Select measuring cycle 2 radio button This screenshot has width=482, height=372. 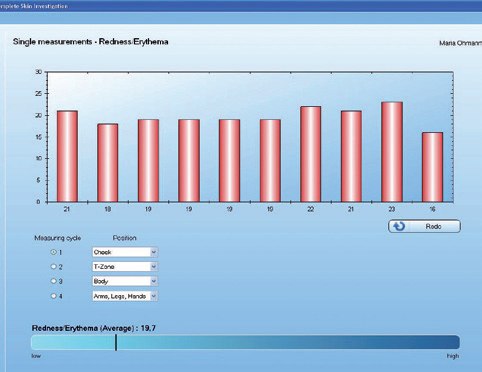coord(53,267)
